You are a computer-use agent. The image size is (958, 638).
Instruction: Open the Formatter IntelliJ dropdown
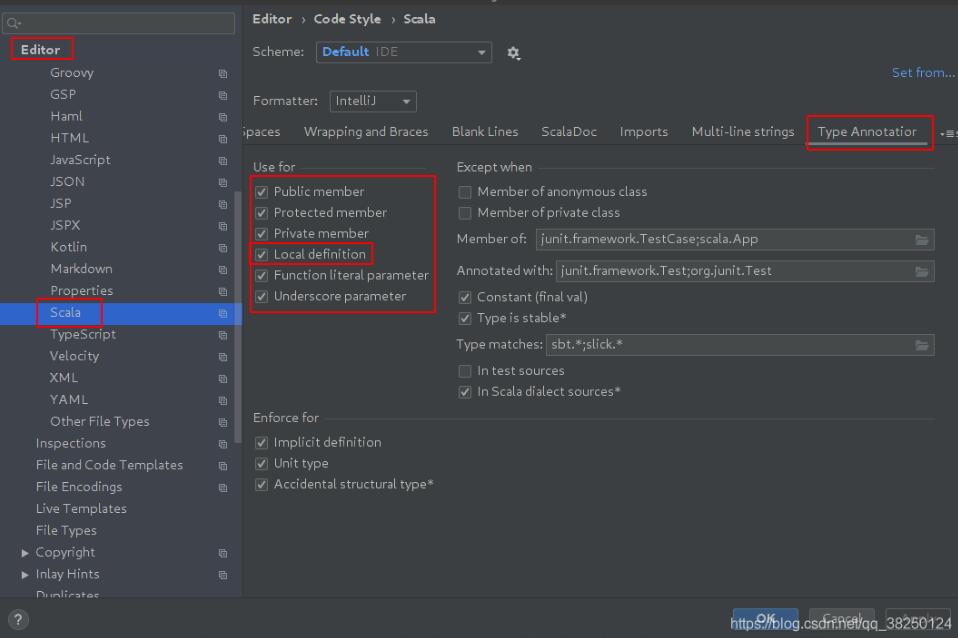373,101
